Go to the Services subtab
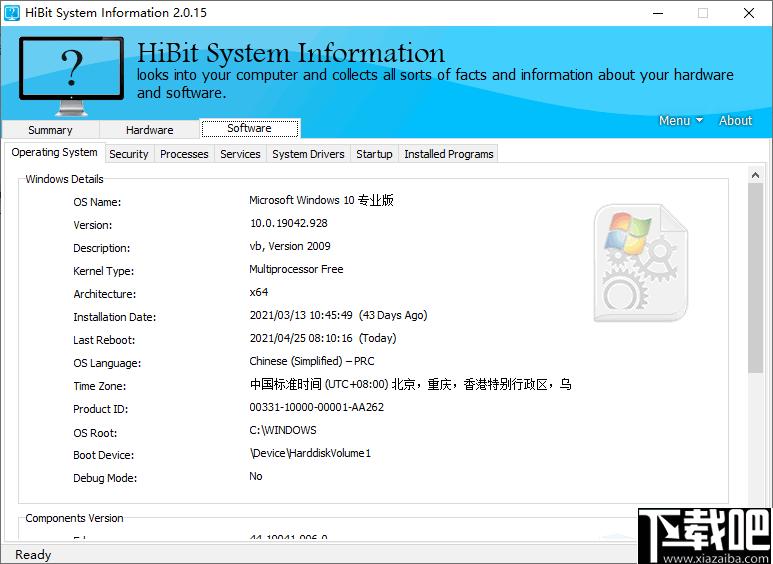The width and height of the screenshot is (773, 564). click(x=240, y=154)
